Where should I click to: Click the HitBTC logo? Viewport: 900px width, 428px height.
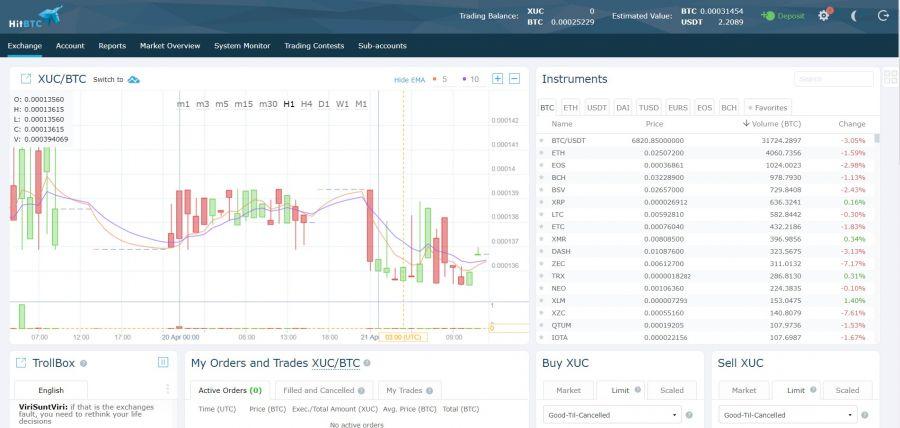(34, 17)
